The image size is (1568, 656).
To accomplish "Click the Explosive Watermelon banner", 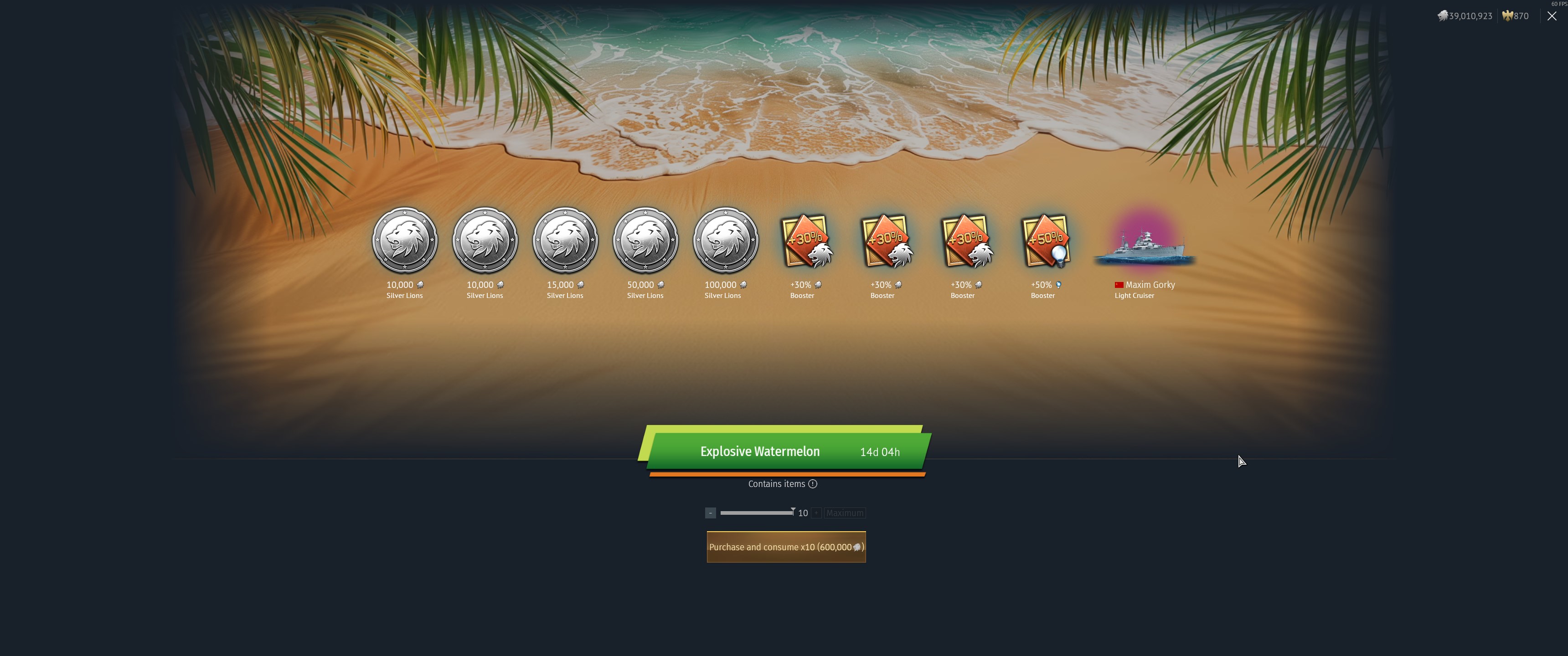I will 785,451.
